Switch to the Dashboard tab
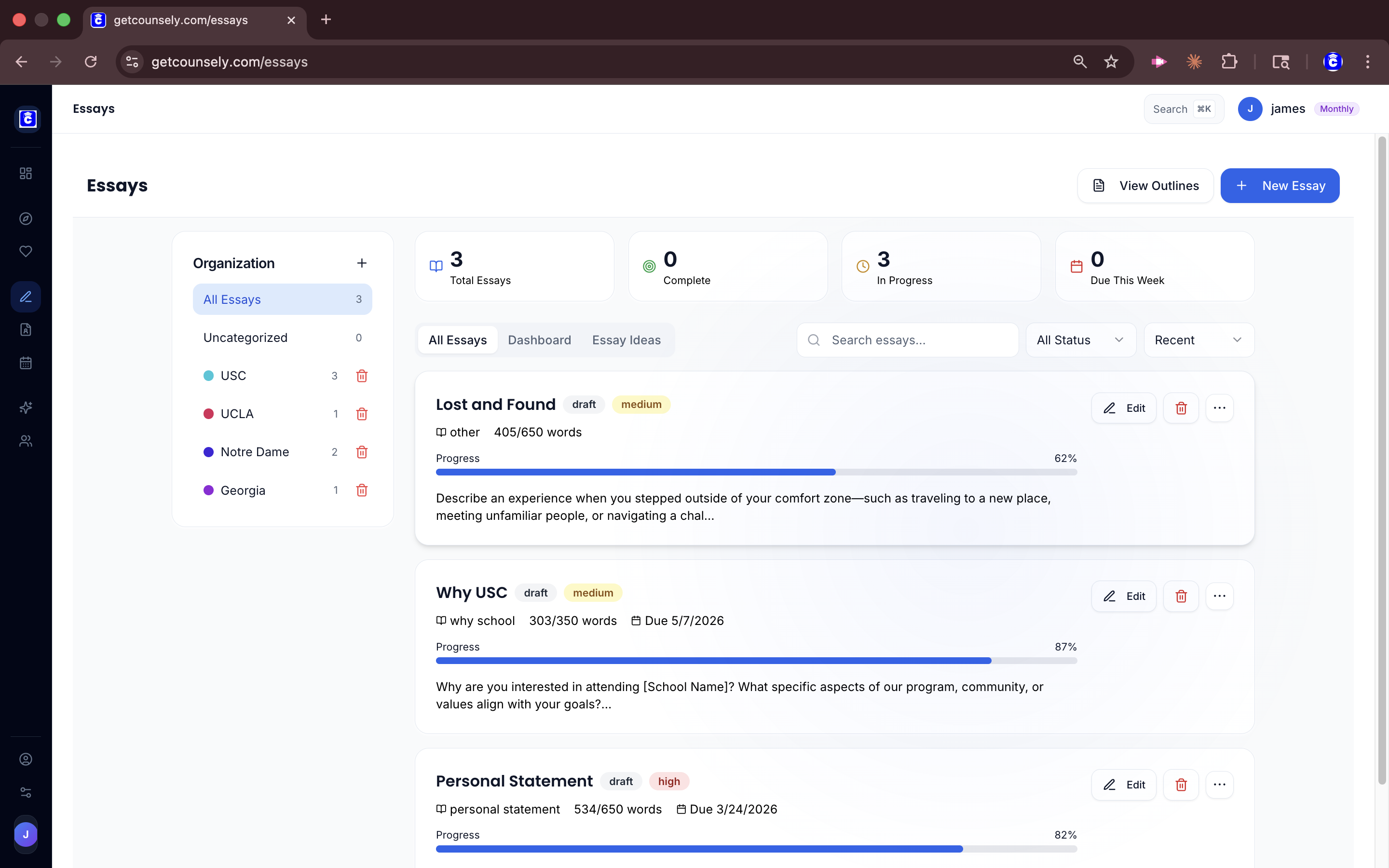The height and width of the screenshot is (868, 1389). coord(540,339)
